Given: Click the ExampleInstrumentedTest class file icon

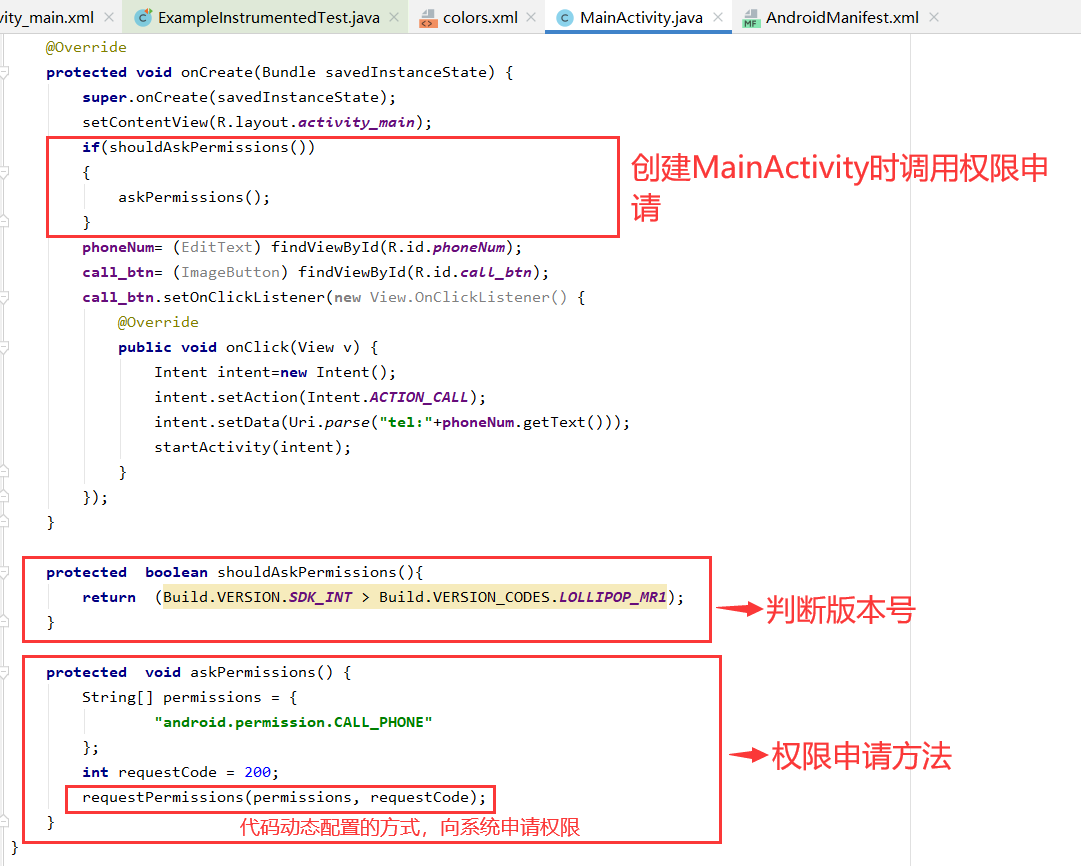Looking at the screenshot, I should click(x=143, y=17).
